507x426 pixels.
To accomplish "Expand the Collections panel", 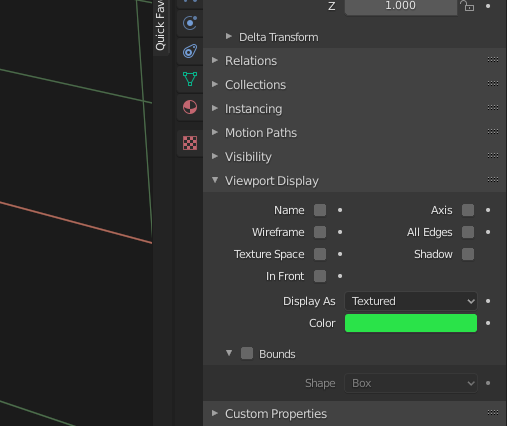I will [x=215, y=84].
